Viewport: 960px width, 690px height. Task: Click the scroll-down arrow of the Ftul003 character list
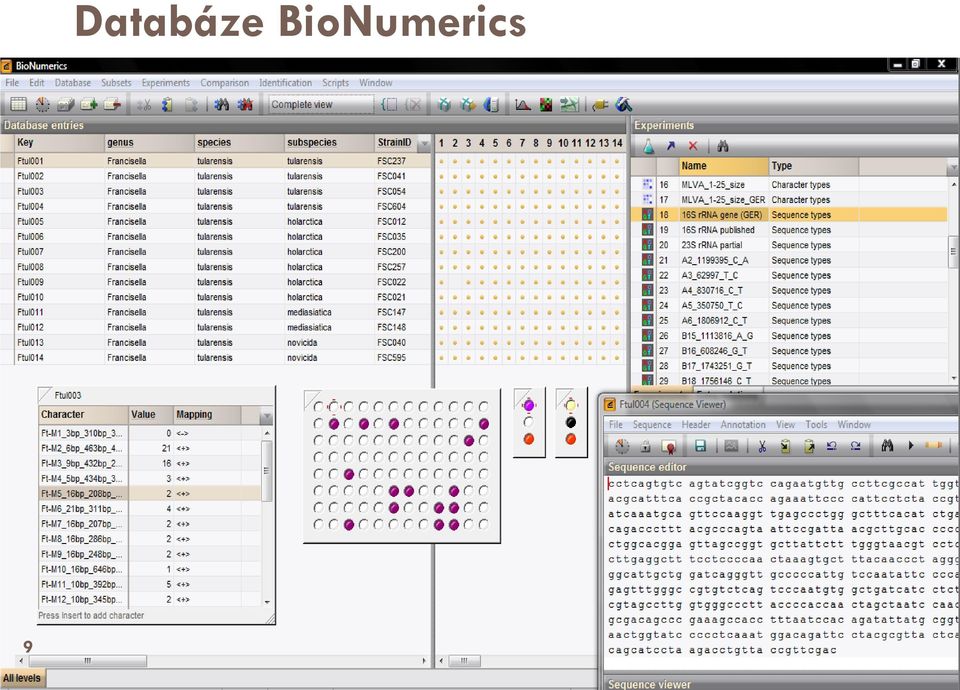267,602
